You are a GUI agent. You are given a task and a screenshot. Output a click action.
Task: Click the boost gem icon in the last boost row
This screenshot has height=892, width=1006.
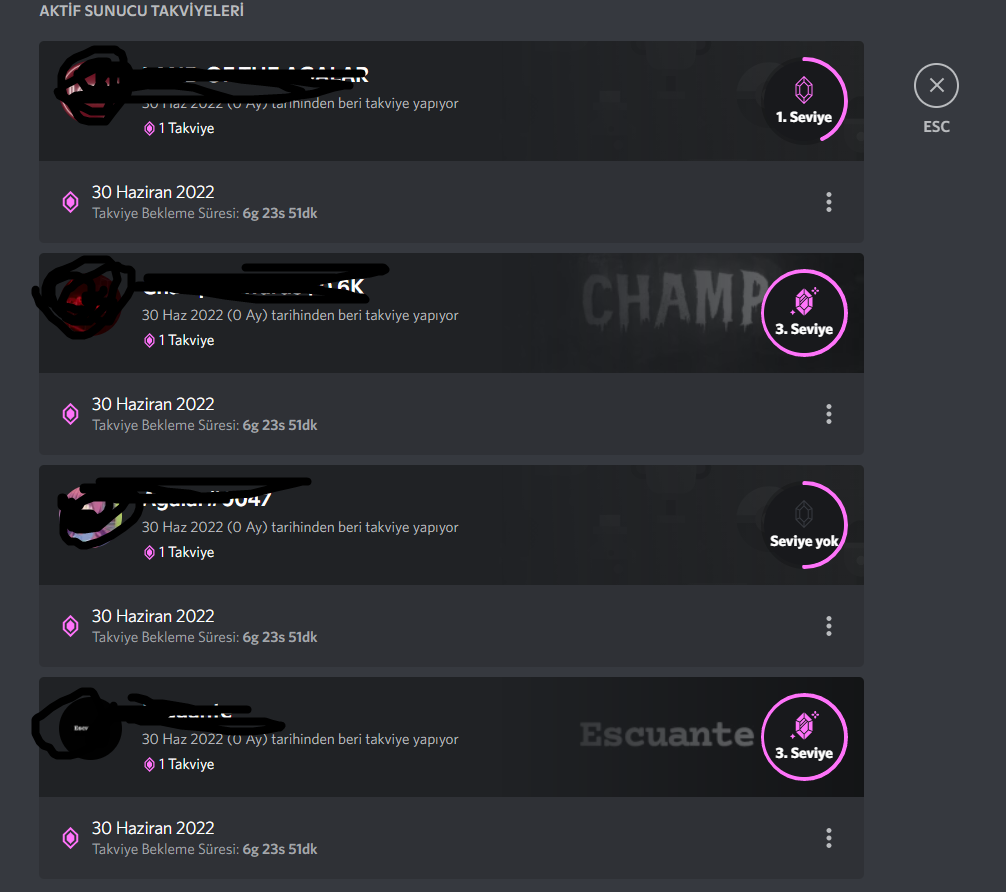click(71, 838)
